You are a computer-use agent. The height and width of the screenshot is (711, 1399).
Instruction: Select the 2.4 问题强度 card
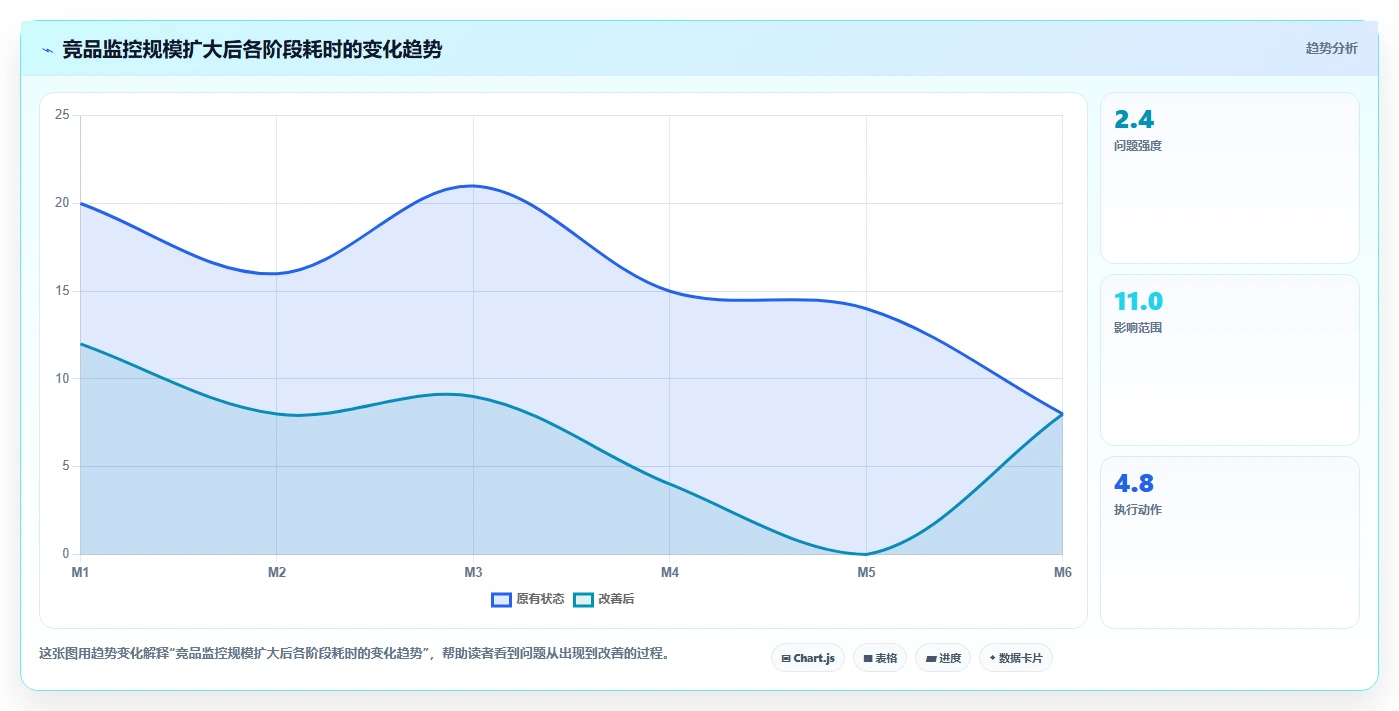point(1230,178)
